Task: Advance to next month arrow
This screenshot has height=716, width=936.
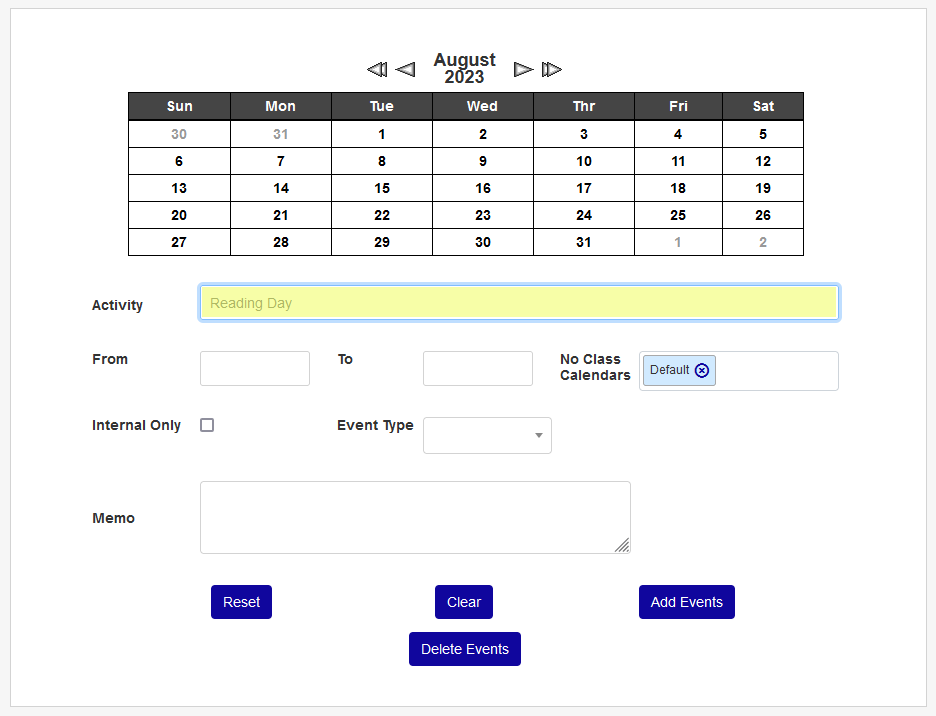Action: [x=523, y=69]
